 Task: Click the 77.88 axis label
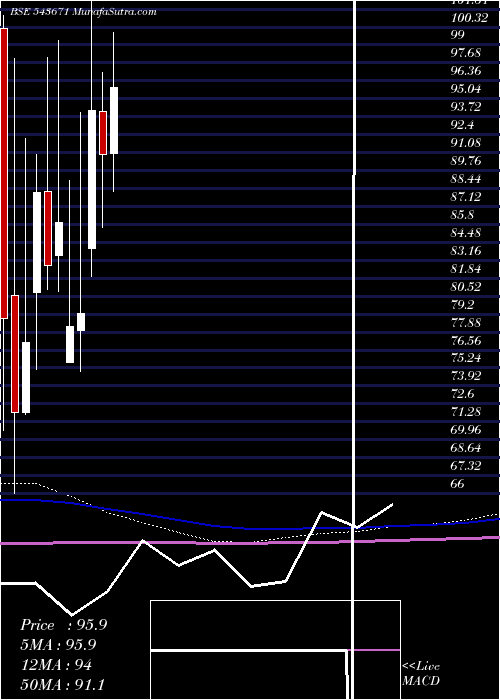[x=466, y=322]
